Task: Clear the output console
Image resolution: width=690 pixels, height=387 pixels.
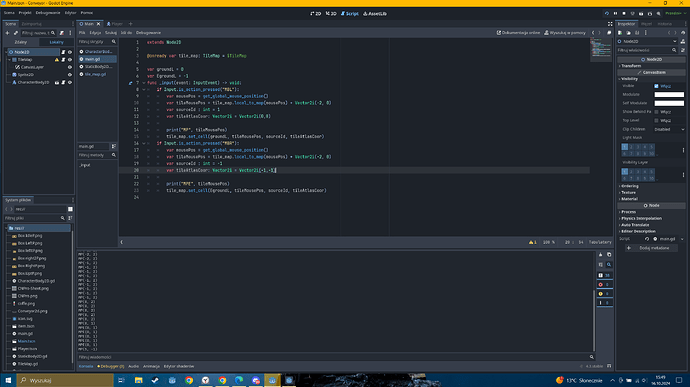Action: [601, 255]
